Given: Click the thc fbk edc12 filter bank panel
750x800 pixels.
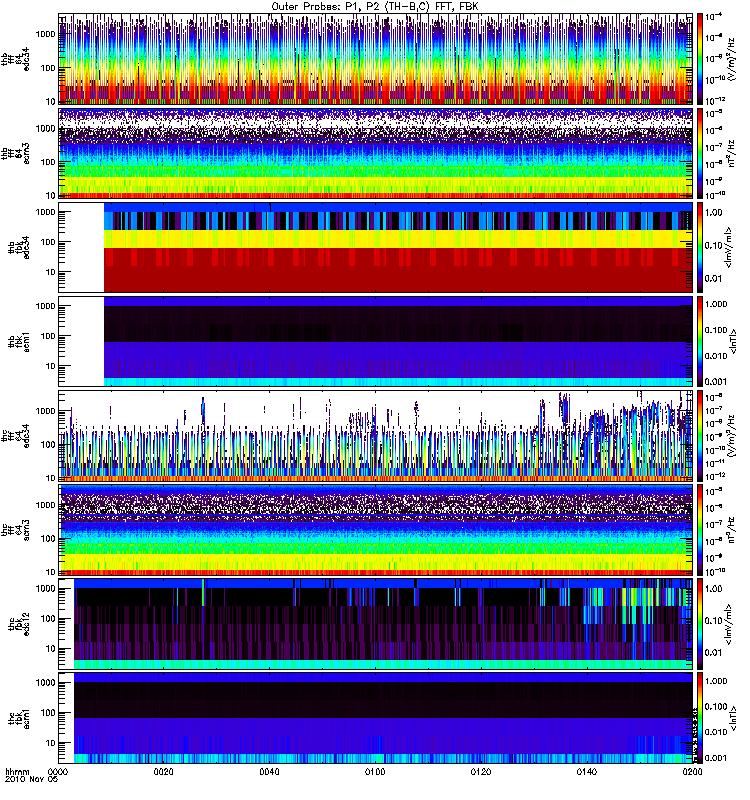Looking at the screenshot, I should 376,624.
